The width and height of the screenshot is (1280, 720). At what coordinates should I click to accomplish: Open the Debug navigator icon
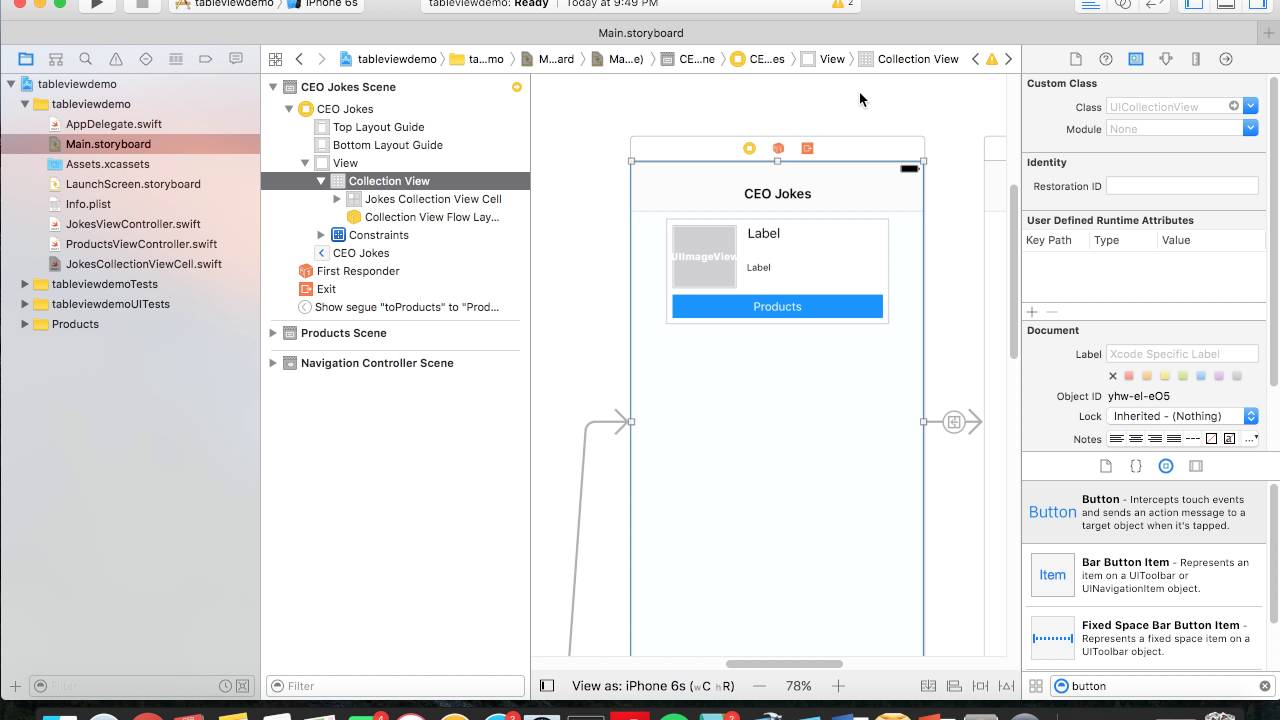(176, 59)
